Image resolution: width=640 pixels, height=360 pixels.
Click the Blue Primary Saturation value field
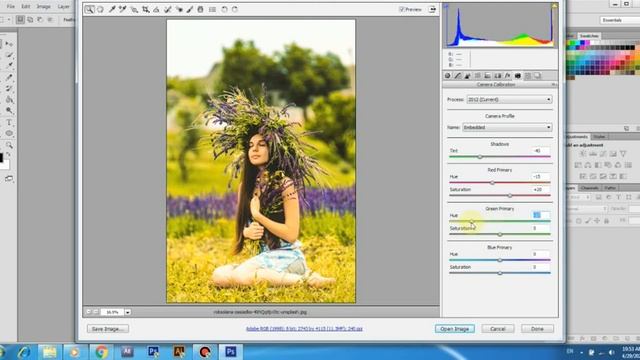[x=541, y=267]
